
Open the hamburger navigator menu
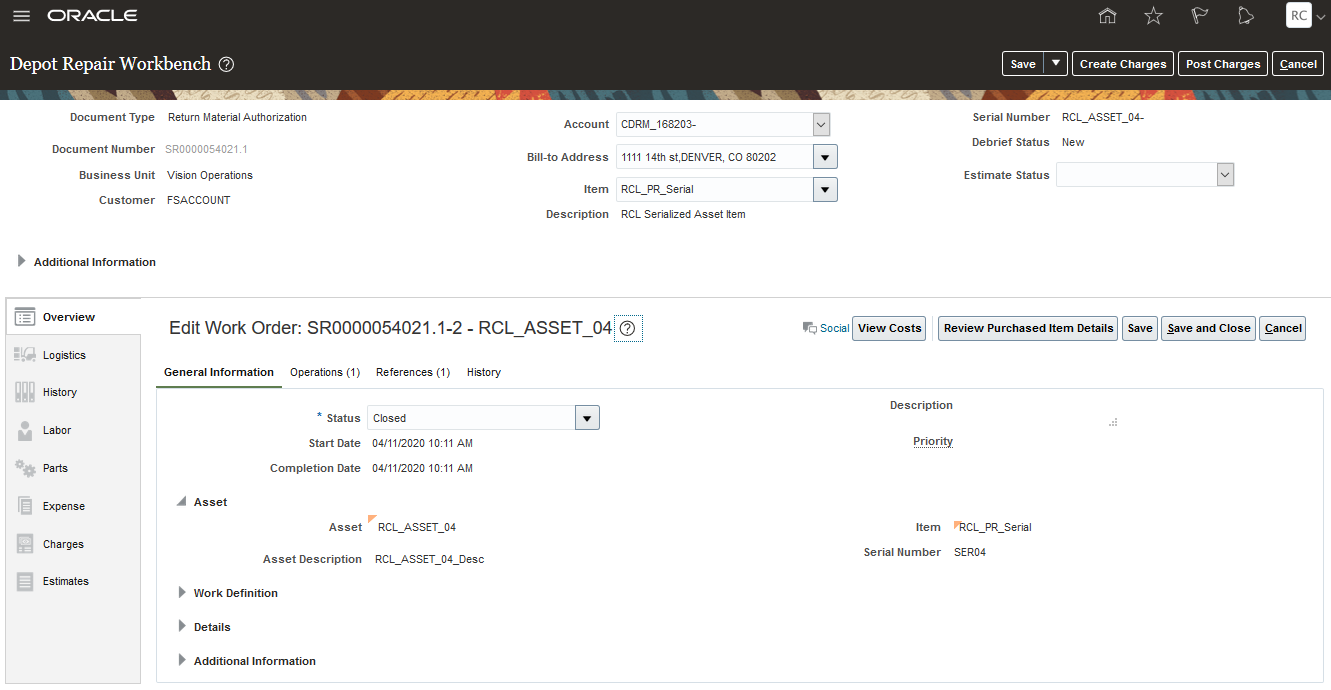coord(21,16)
